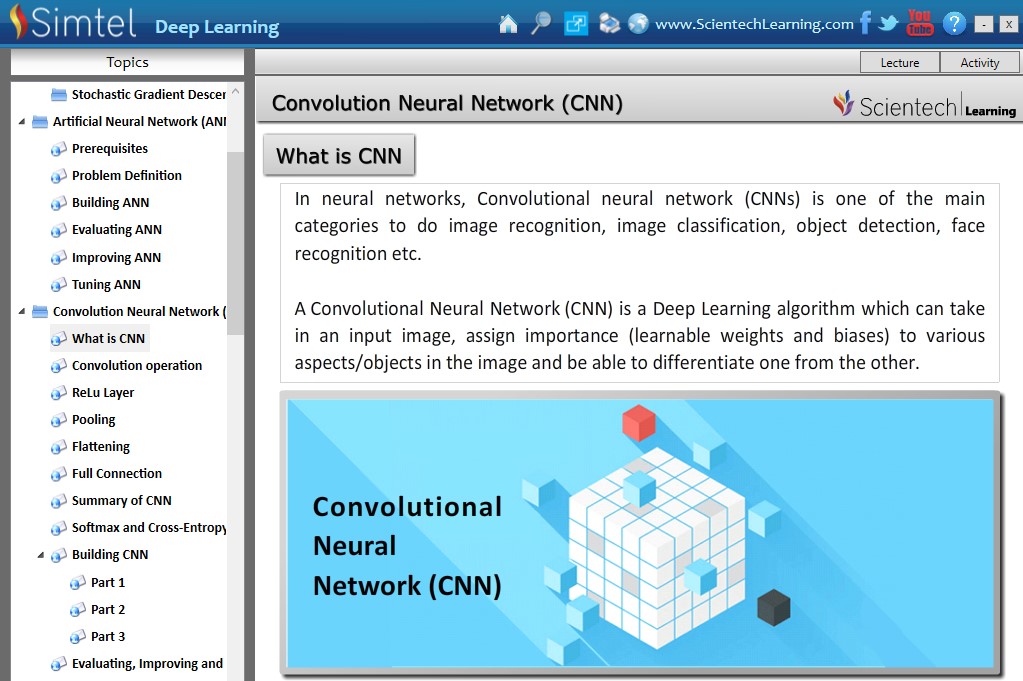Collapse the Building CNN node
The image size is (1023, 681).
[x=40, y=555]
